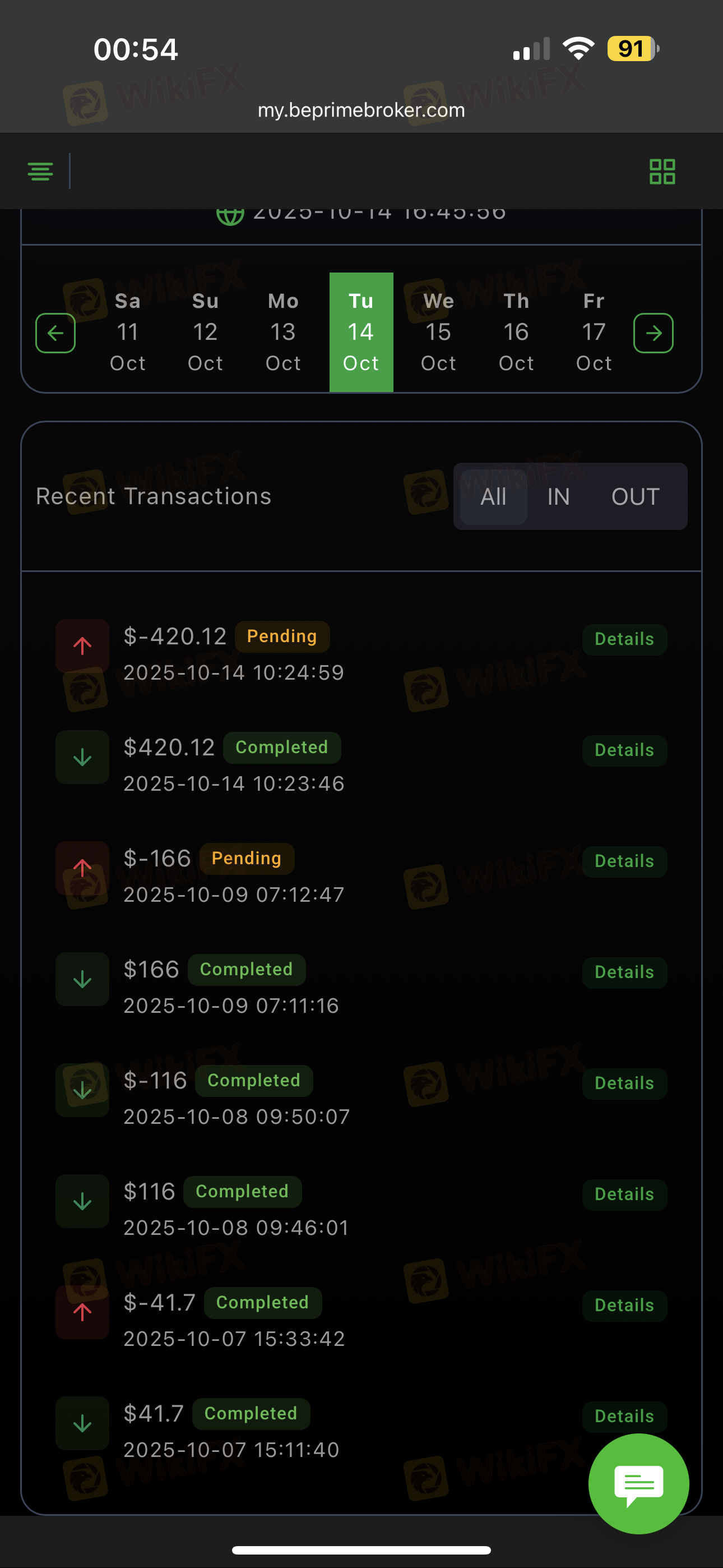The height and width of the screenshot is (1568, 723).
Task: Choose Friday 17 Oct date
Action: 594,333
